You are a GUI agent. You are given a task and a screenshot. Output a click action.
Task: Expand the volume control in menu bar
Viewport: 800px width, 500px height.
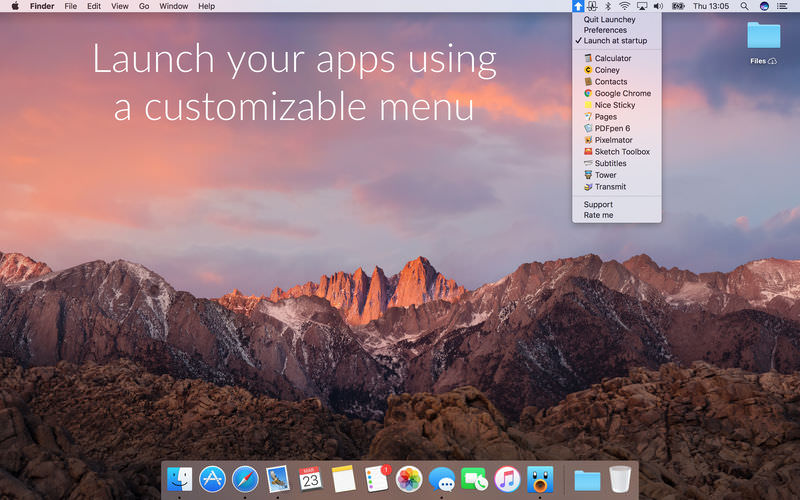coord(658,6)
